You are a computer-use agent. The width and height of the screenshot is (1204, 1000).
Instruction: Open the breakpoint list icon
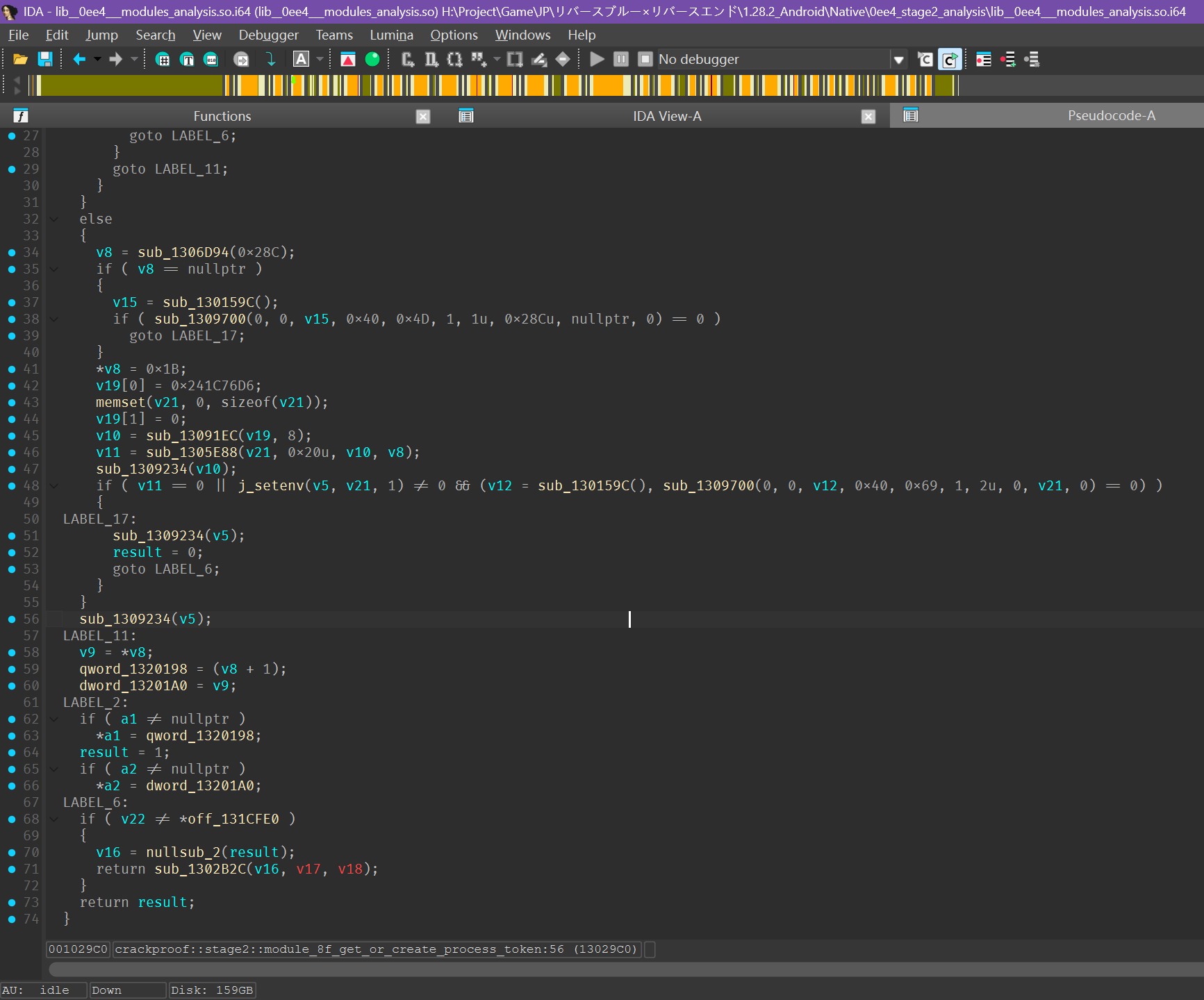tap(984, 60)
